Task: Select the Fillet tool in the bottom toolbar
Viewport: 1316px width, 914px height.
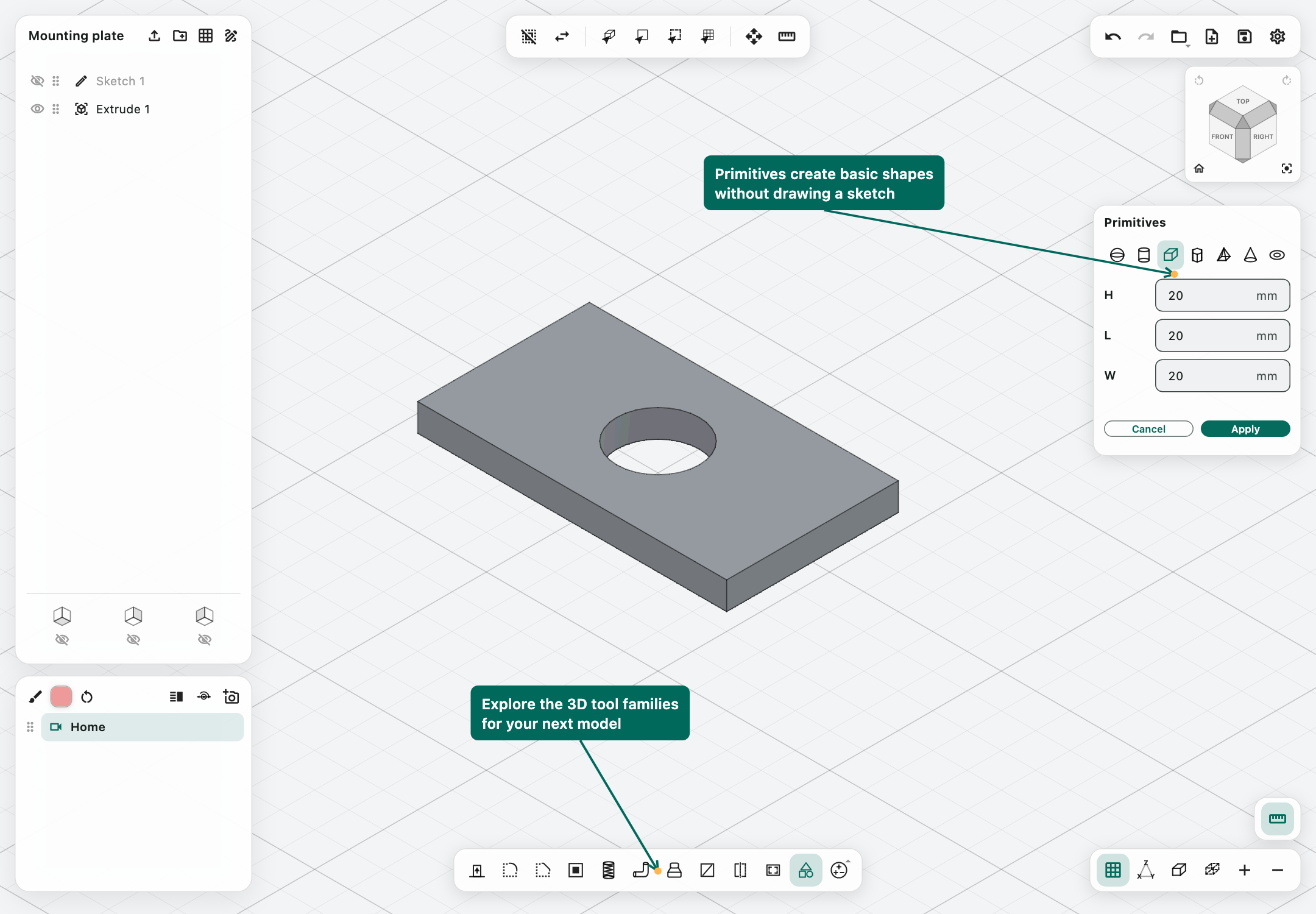Action: (510, 870)
